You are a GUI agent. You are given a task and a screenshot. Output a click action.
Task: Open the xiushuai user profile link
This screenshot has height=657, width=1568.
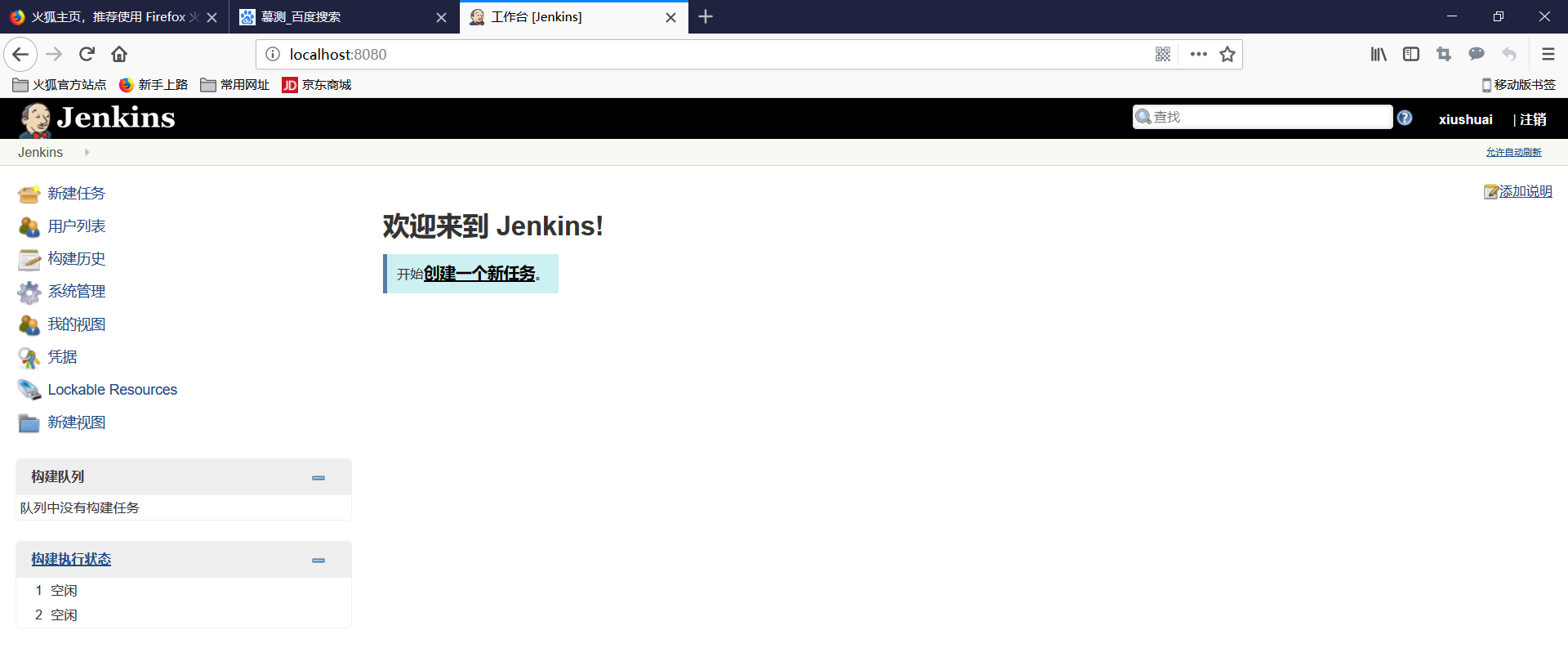1466,119
